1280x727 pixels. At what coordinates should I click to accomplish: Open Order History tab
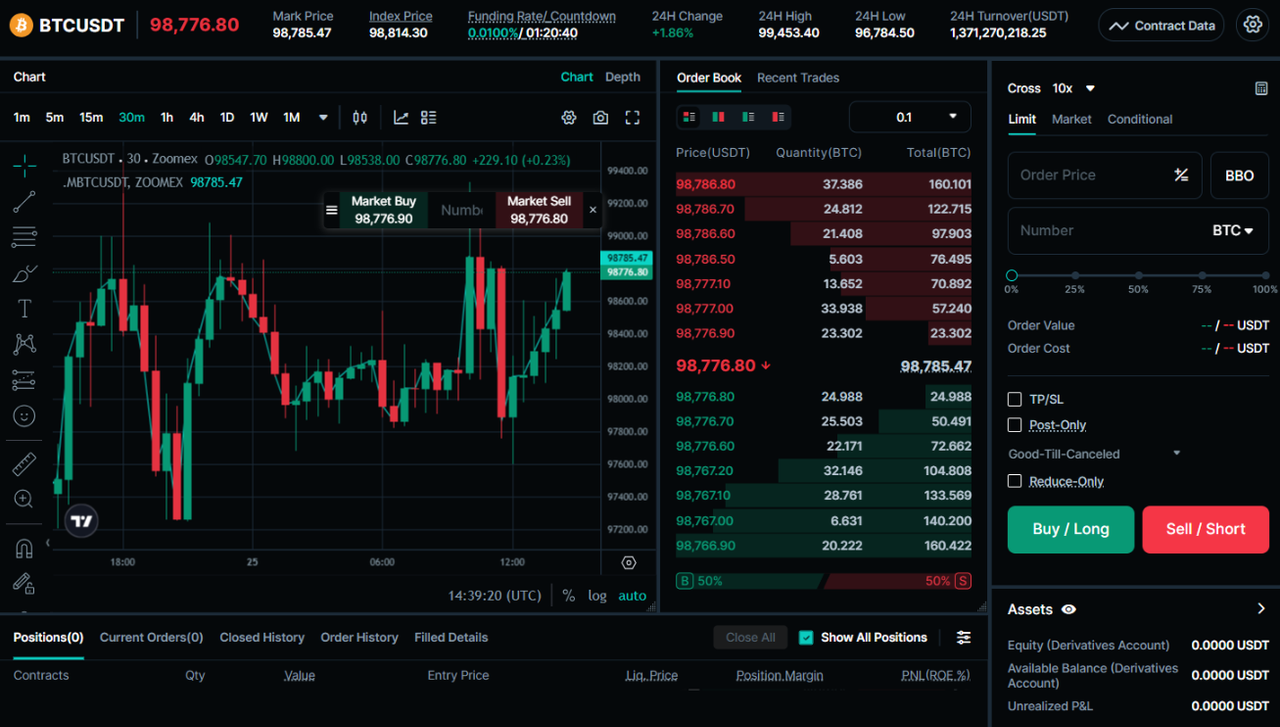click(x=359, y=637)
